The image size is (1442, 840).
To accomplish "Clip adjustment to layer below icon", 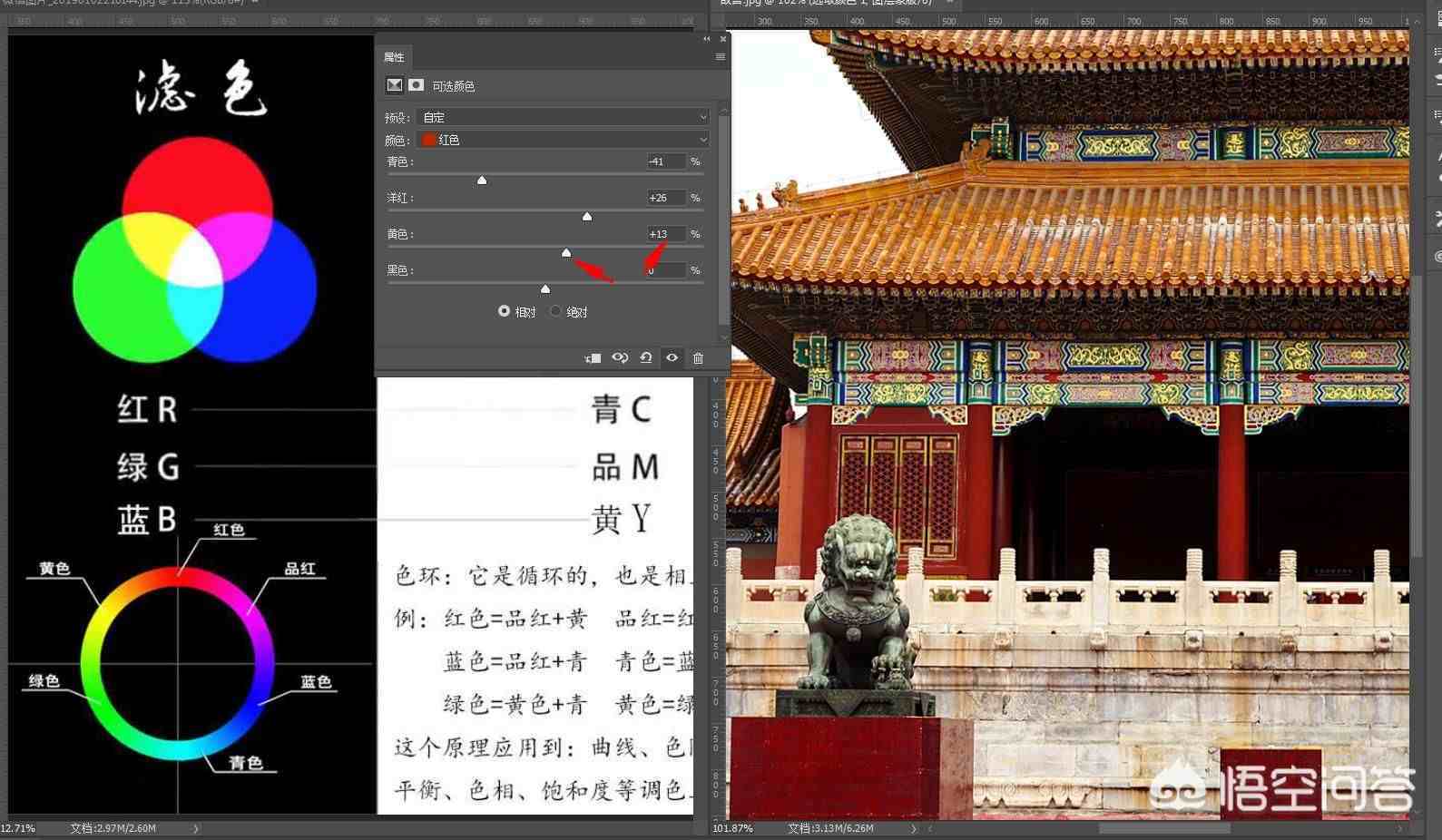I will (x=593, y=358).
